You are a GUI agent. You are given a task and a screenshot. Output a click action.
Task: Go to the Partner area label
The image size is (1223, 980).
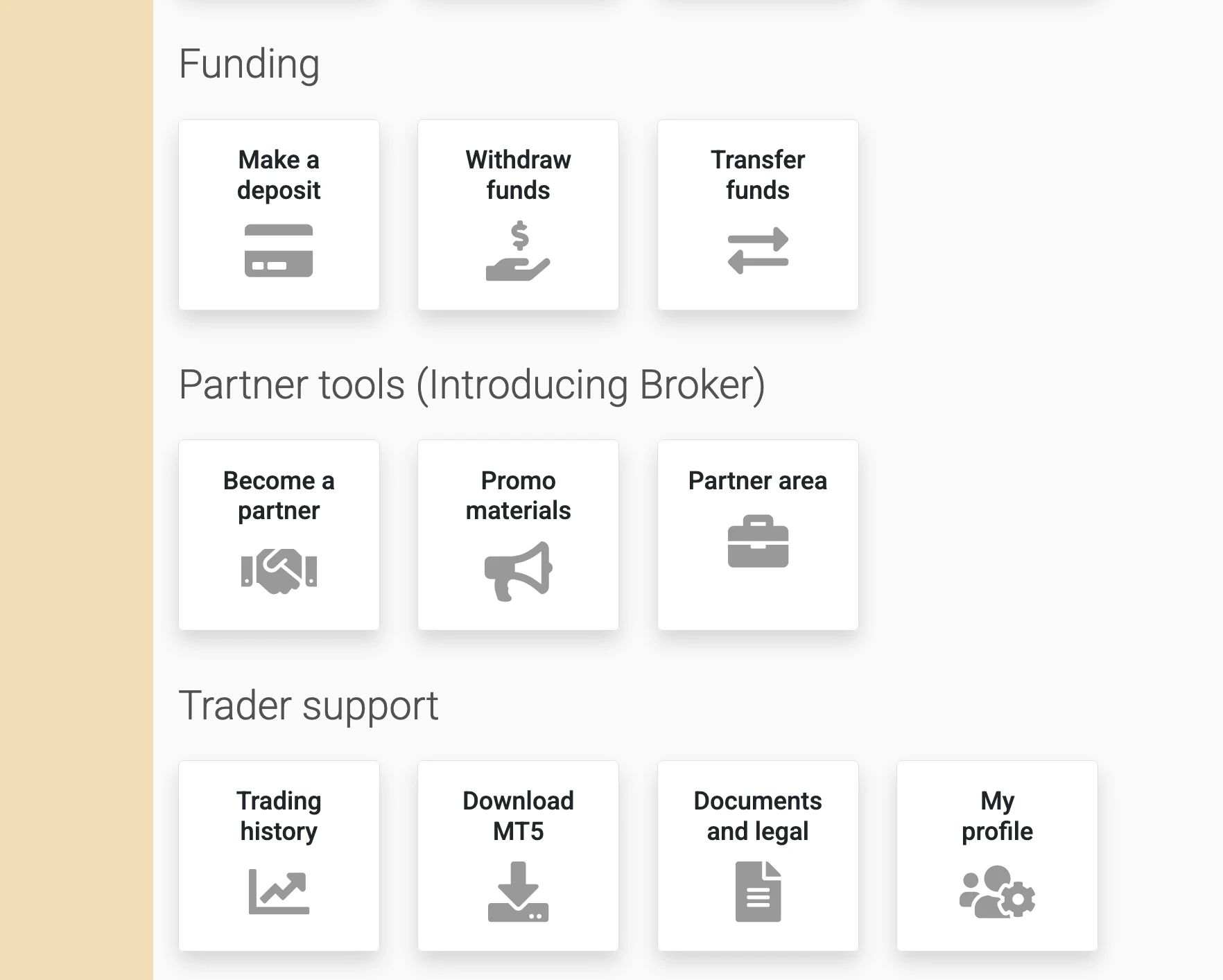click(758, 480)
